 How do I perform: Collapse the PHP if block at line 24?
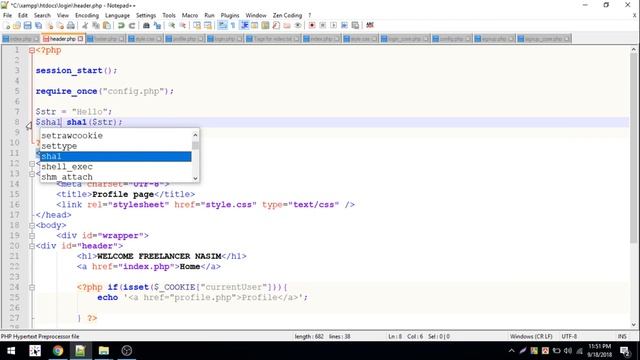(32, 287)
